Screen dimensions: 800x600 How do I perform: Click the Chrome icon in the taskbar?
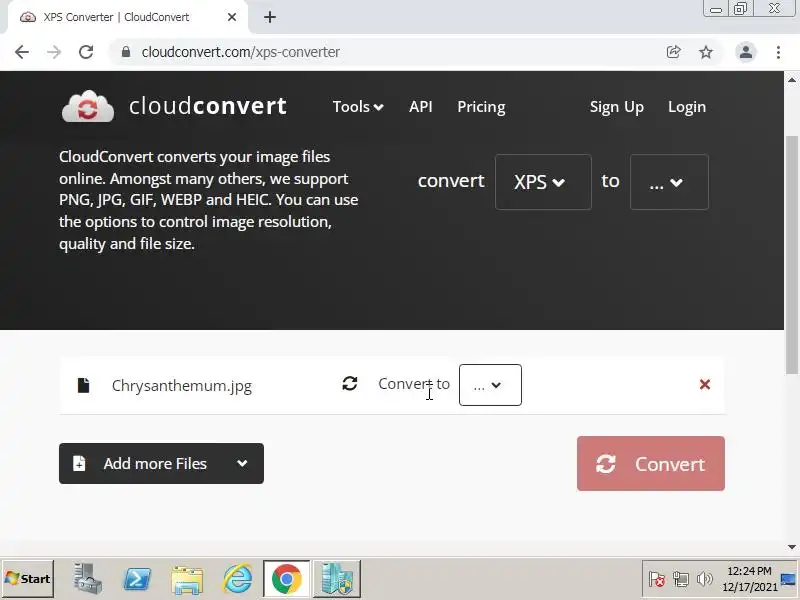pyautogui.click(x=287, y=579)
